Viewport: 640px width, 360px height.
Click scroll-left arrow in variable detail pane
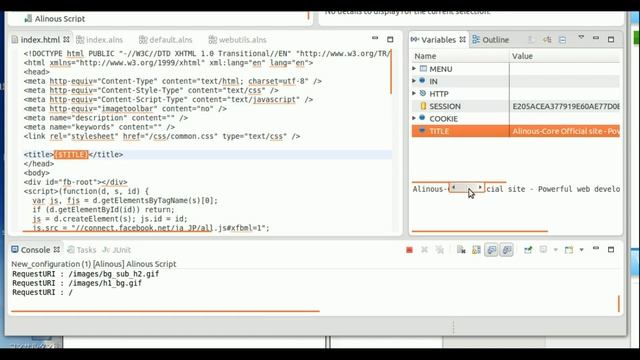tap(453, 187)
